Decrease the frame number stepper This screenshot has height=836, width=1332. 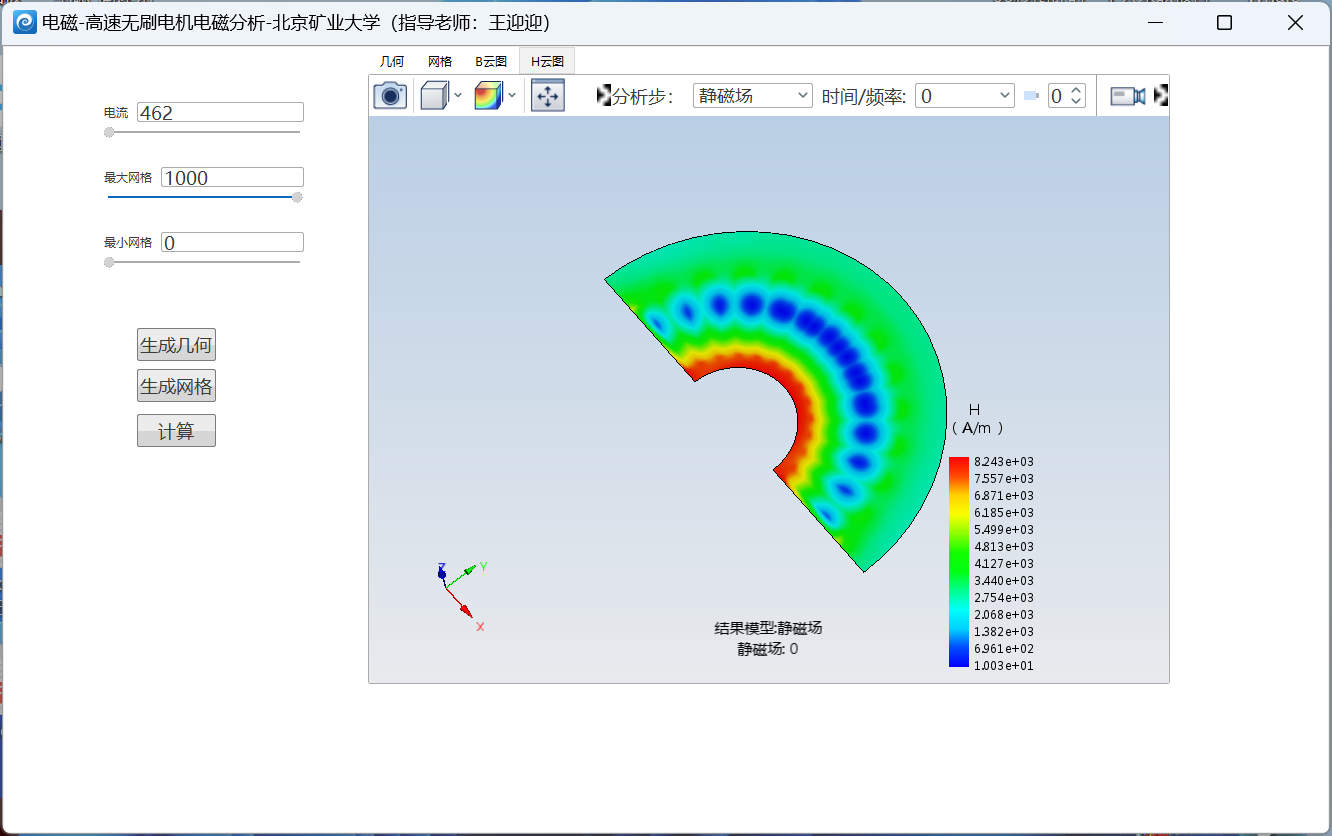[x=1076, y=101]
